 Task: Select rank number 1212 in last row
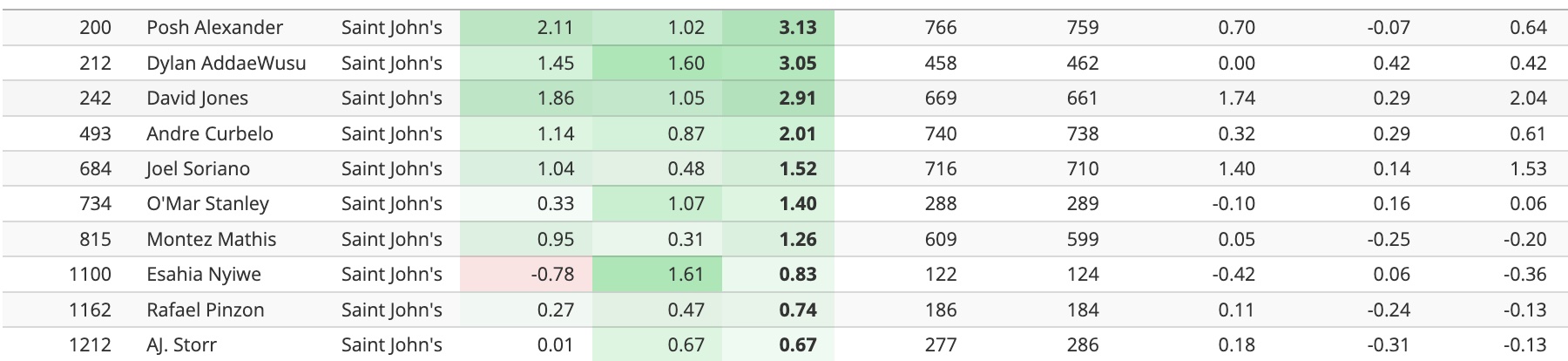click(91, 345)
